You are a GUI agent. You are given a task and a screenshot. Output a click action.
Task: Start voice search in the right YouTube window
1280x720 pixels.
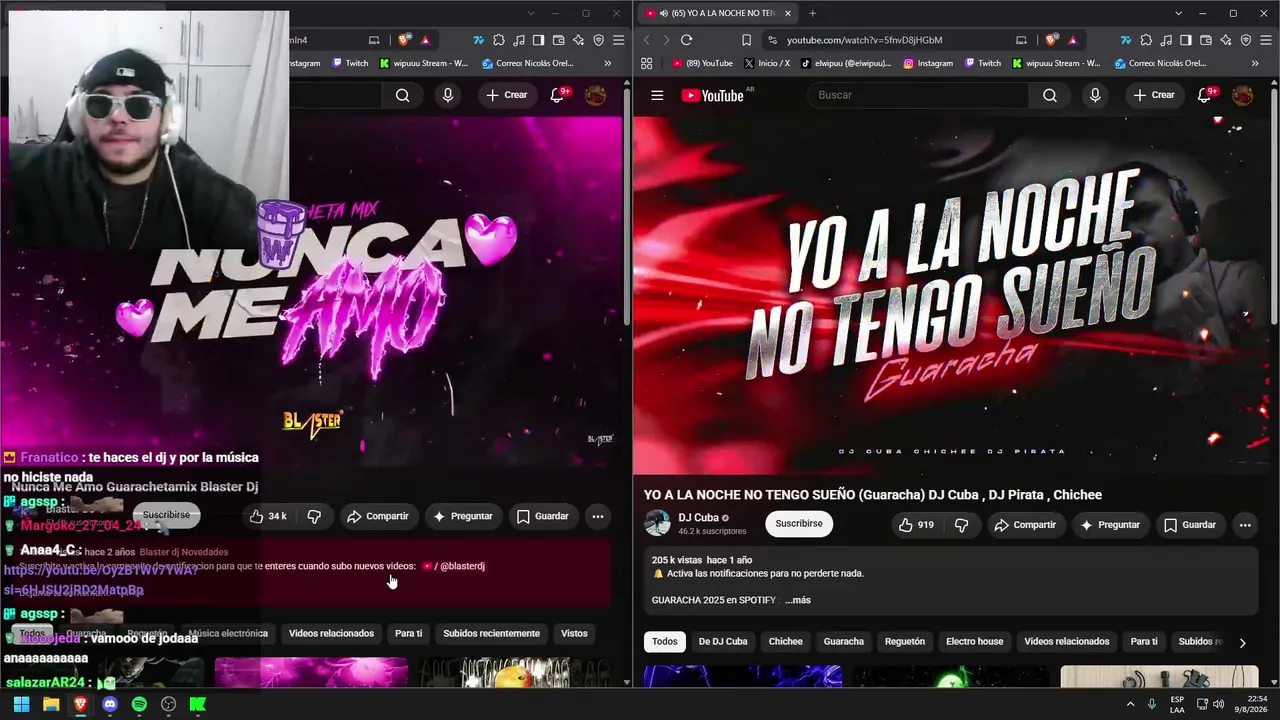click(x=1095, y=95)
